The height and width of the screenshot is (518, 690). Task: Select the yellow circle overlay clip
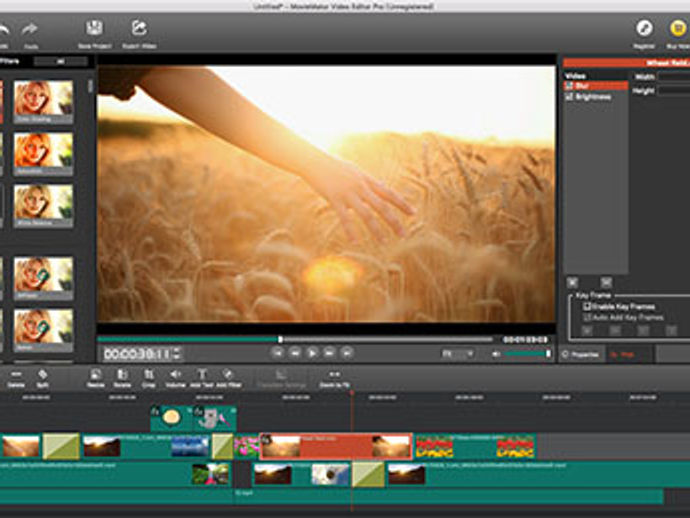[172, 418]
